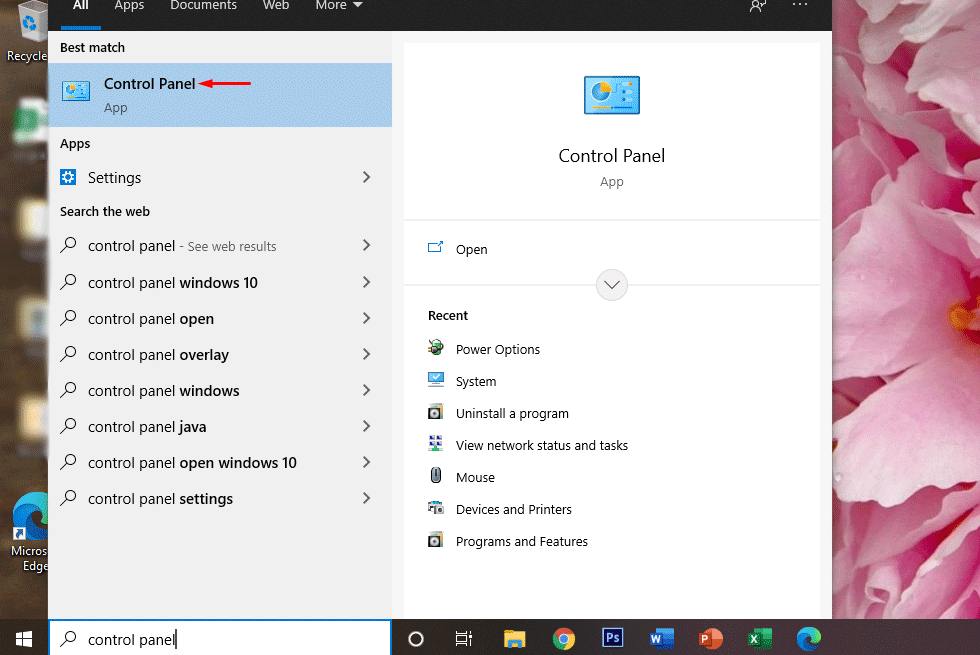Launch Excel from the taskbar
The width and height of the screenshot is (980, 655).
coord(759,638)
